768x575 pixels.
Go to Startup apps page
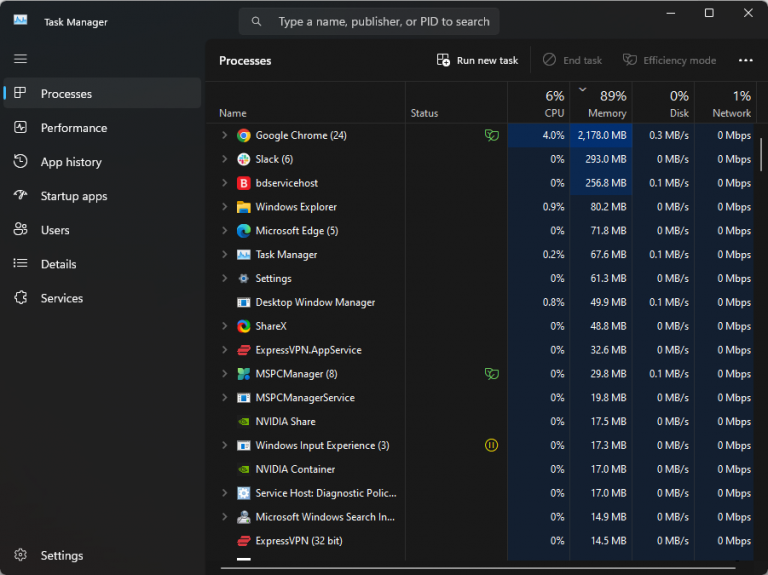[x=102, y=196]
